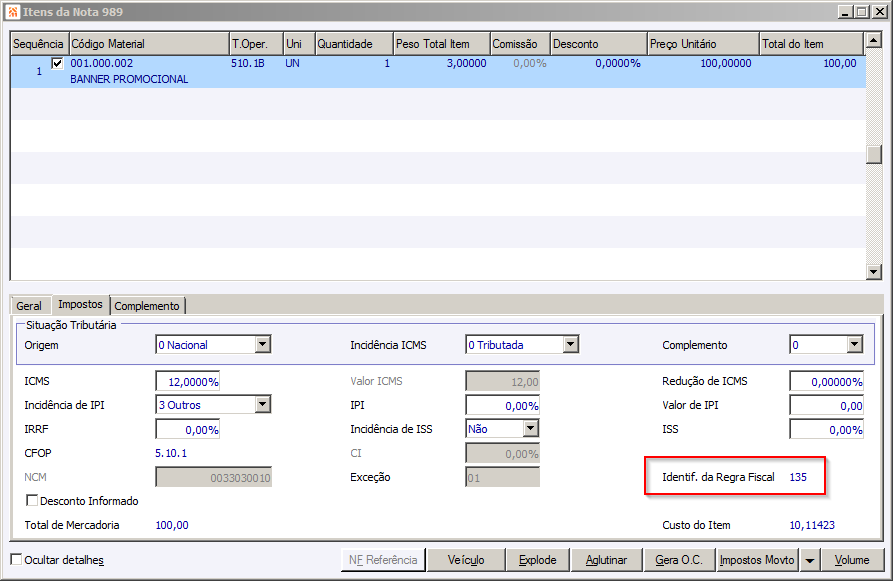This screenshot has width=893, height=581.
Task: Click the CI percentage field
Action: [x=502, y=453]
